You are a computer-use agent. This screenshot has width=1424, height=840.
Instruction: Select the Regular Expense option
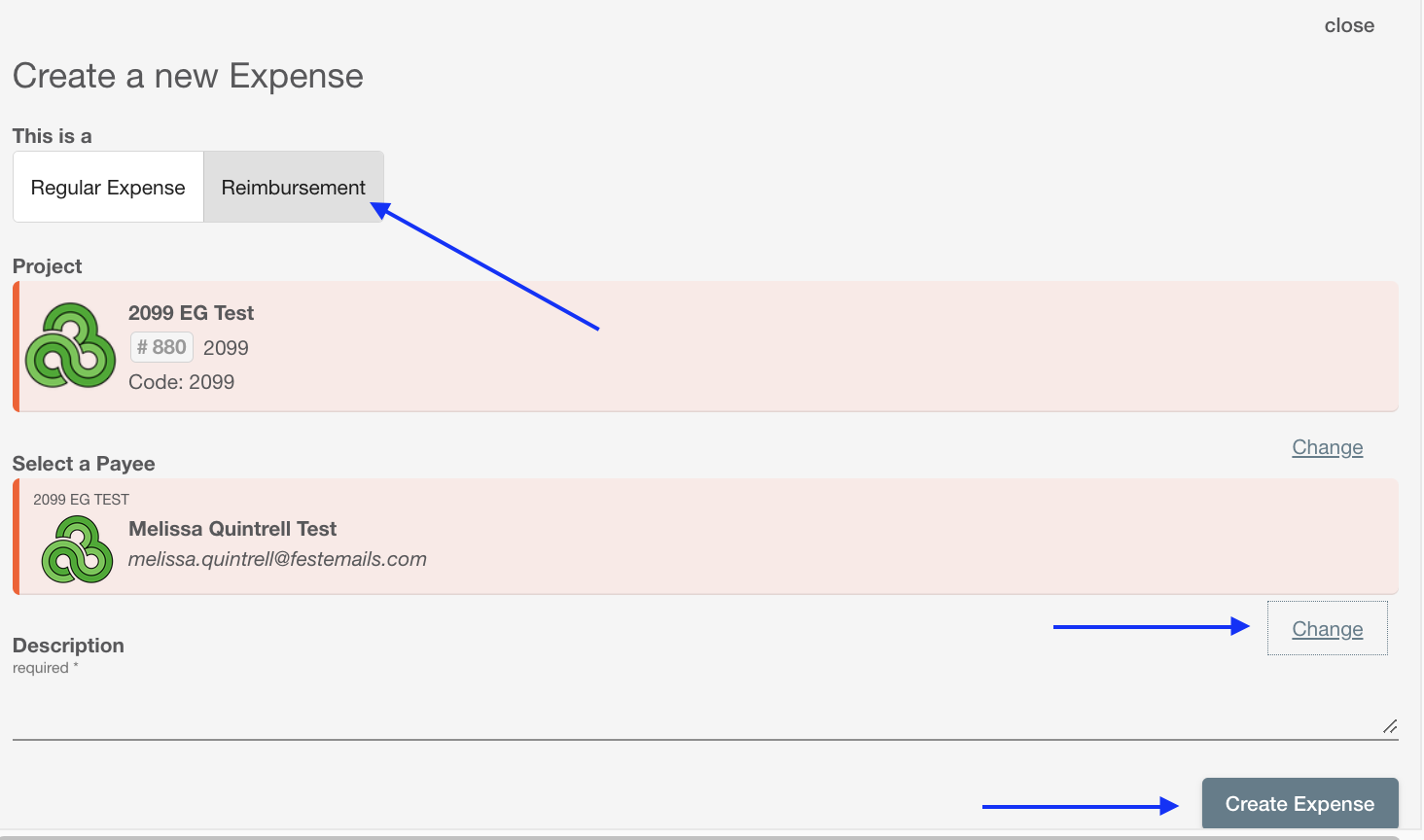tap(108, 187)
